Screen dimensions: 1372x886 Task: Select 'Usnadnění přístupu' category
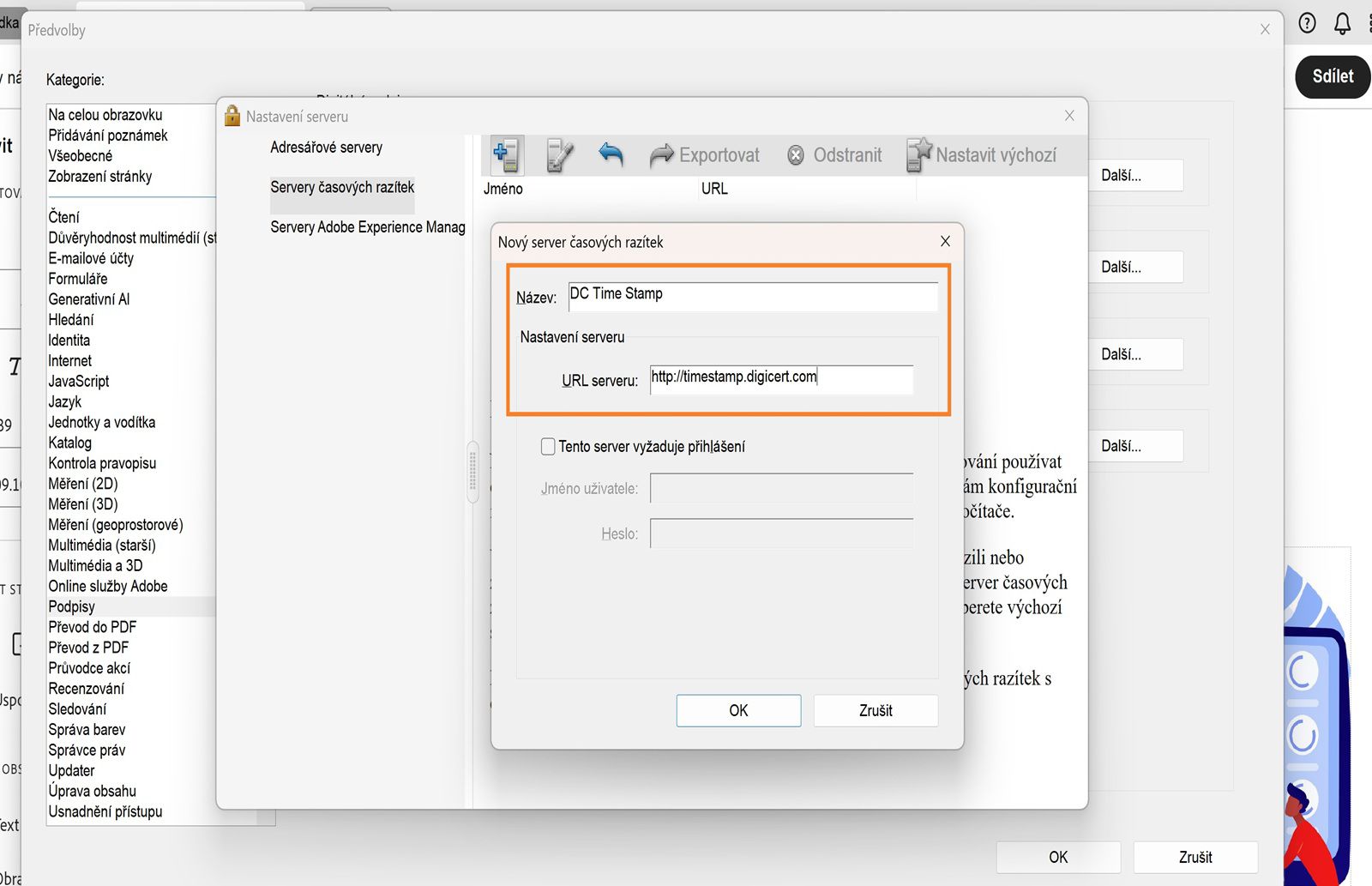(105, 812)
